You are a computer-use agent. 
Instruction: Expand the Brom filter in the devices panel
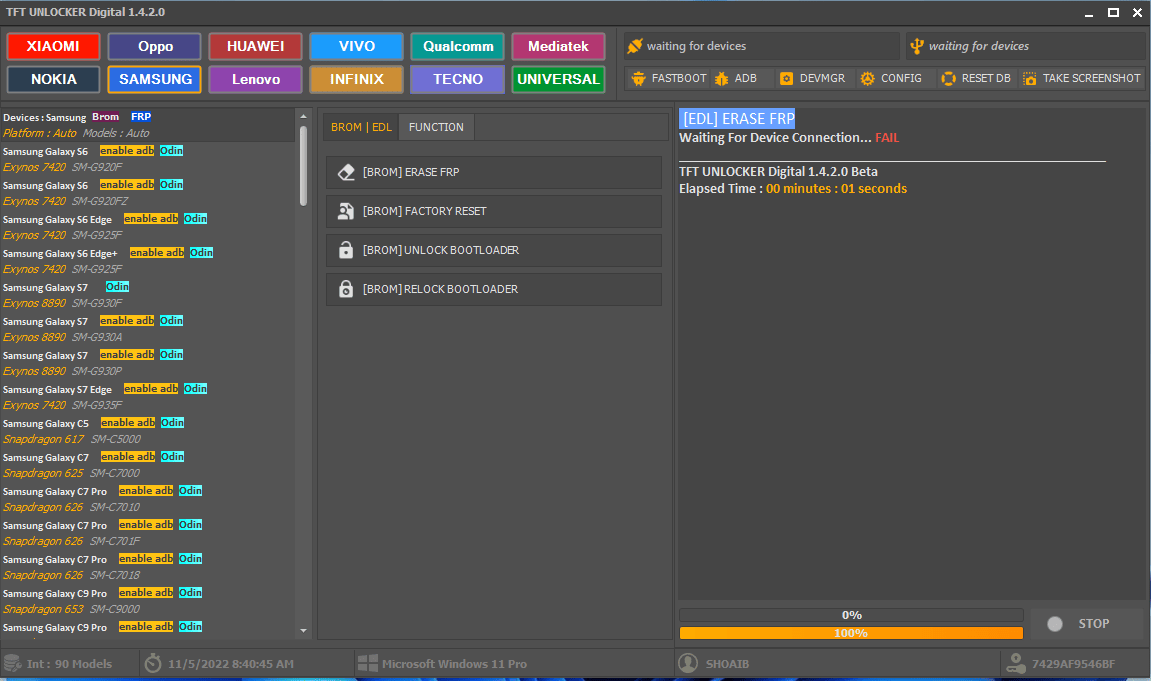(x=105, y=117)
